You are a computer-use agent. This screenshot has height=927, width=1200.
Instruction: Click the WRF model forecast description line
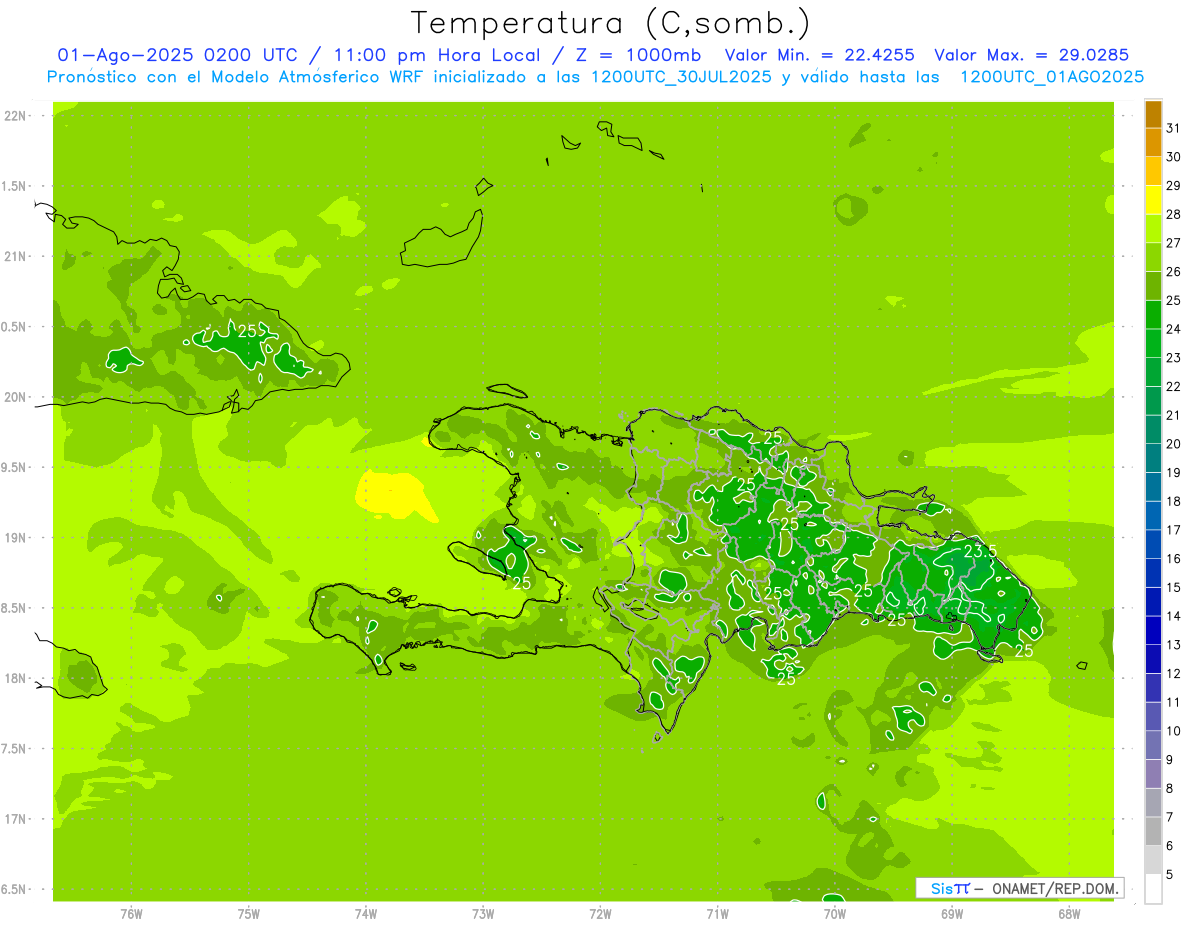[x=595, y=76]
